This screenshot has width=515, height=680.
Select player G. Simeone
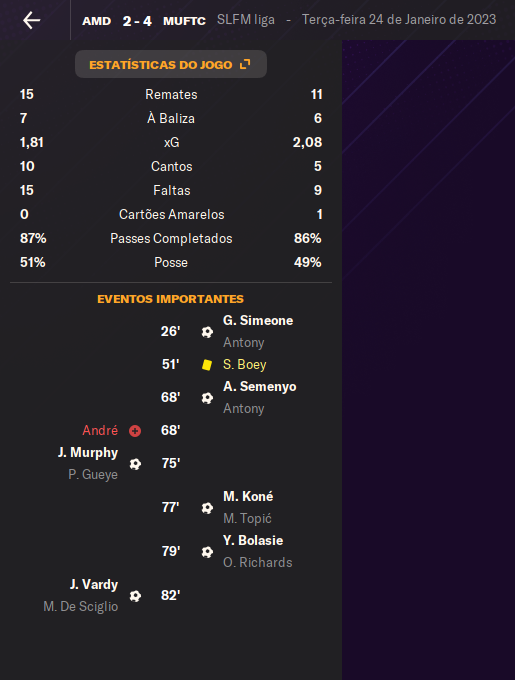258,320
